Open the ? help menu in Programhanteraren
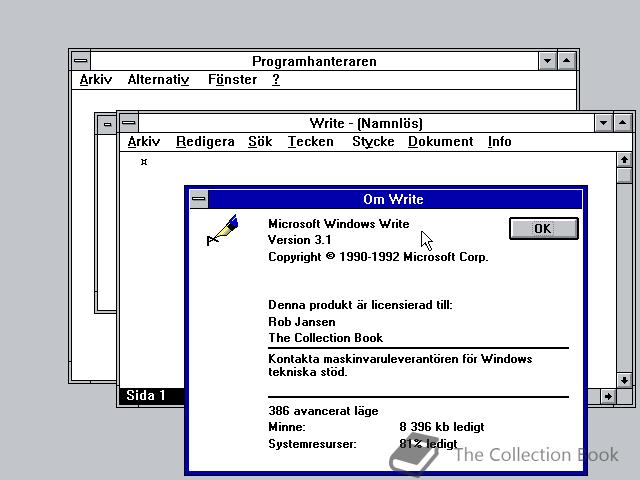The height and width of the screenshot is (480, 640). 276,79
